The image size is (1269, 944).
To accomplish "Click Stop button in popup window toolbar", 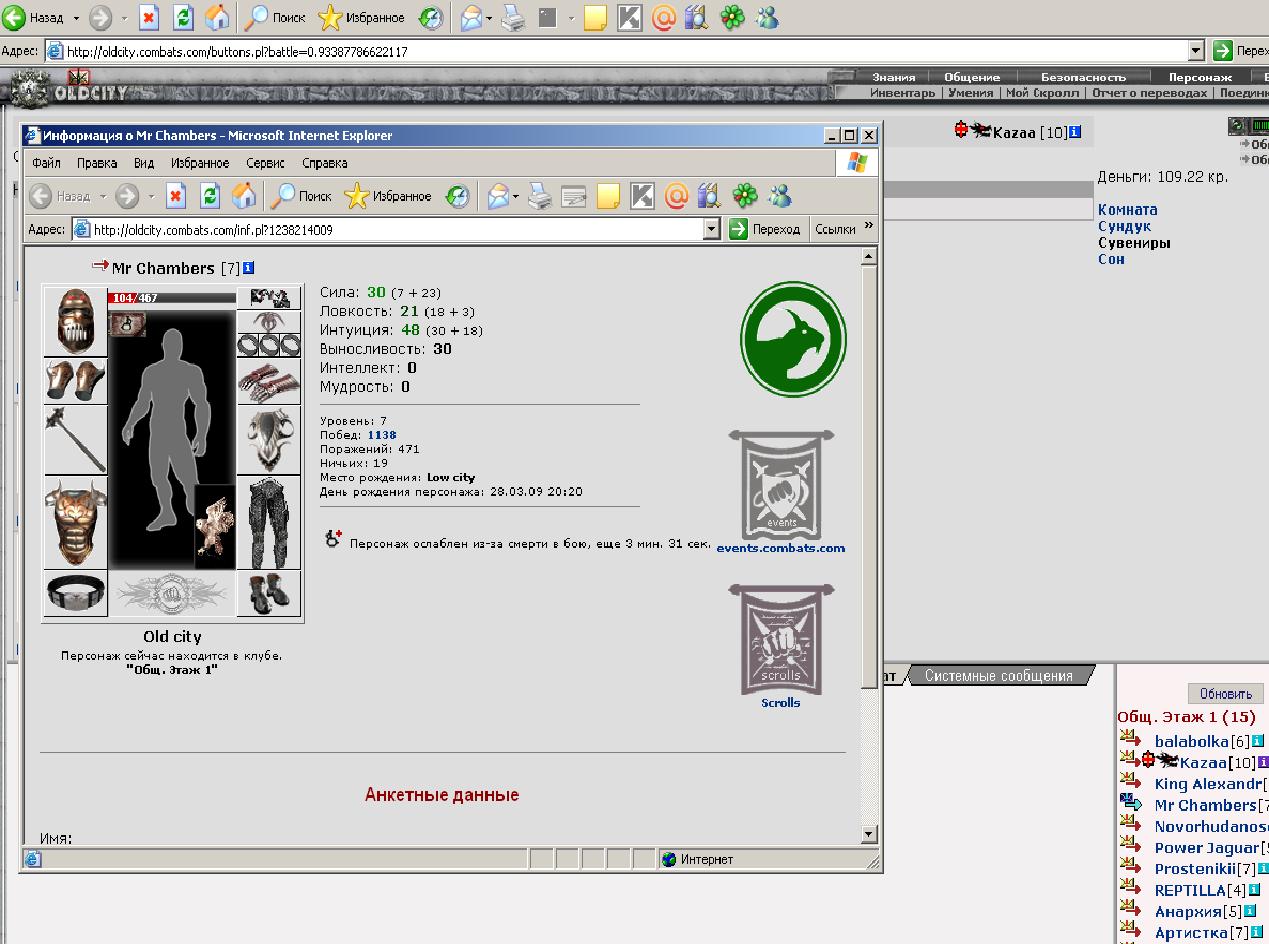I will [176, 196].
